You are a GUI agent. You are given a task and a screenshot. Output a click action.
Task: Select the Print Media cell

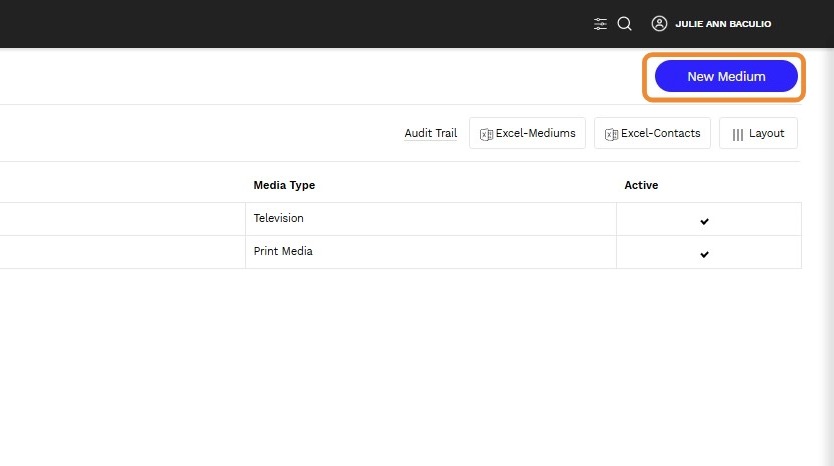click(x=283, y=251)
